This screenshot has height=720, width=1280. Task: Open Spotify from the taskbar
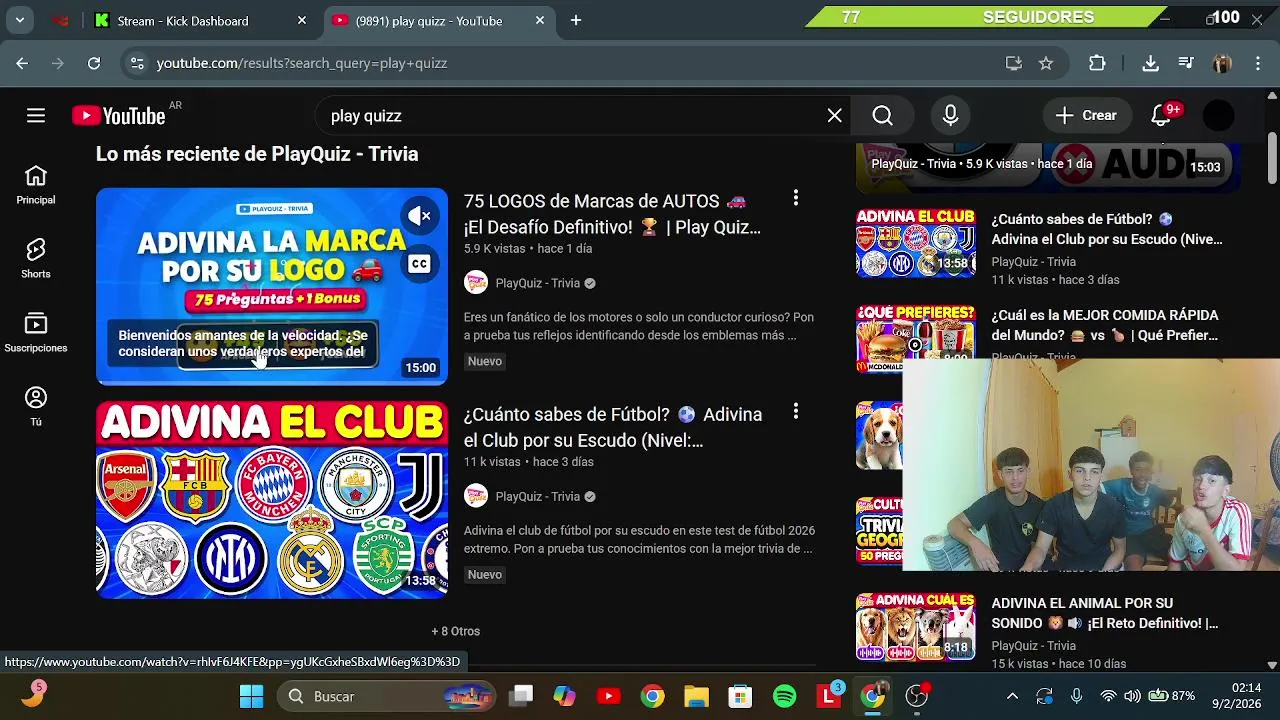click(x=785, y=696)
